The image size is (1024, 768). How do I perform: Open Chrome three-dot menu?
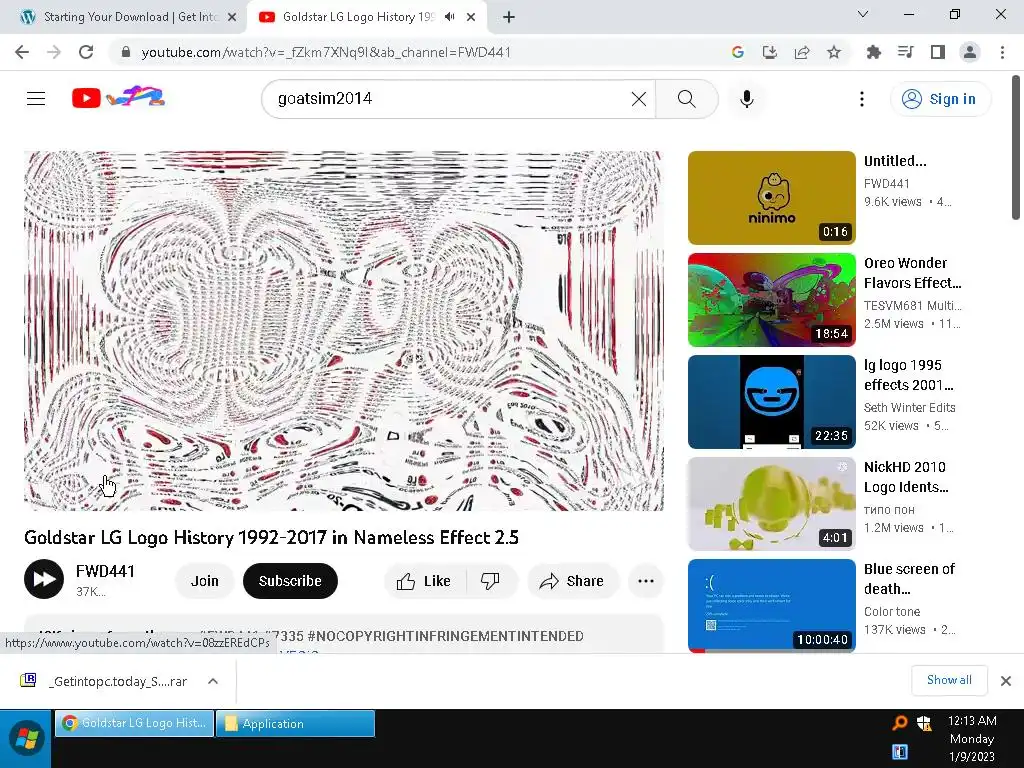1002,52
